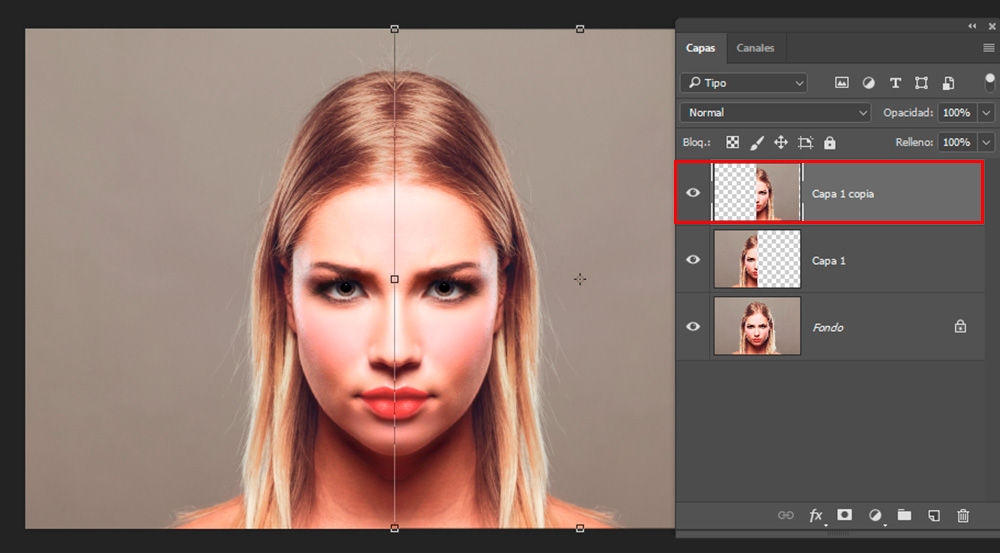Create a new layer
Viewport: 1000px width, 553px height.
click(x=934, y=515)
